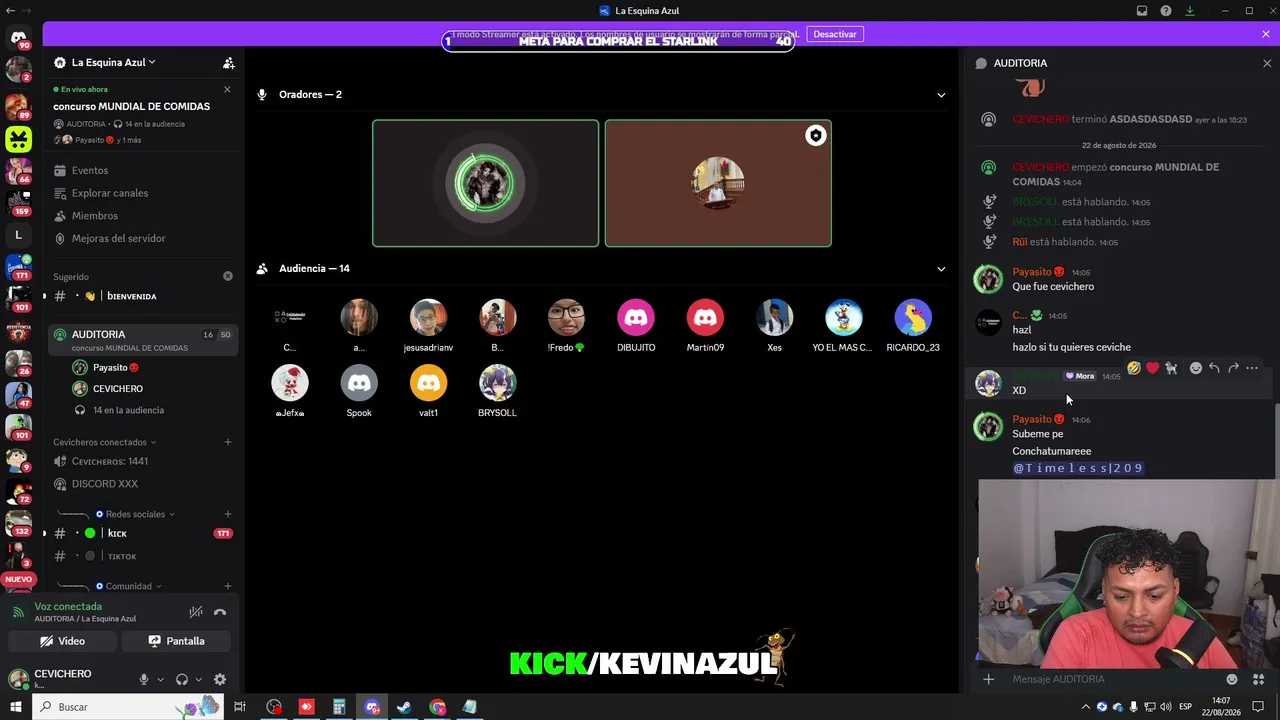Open attachment plus button in chat
Screen dimensions: 1280x720
(x=988, y=679)
